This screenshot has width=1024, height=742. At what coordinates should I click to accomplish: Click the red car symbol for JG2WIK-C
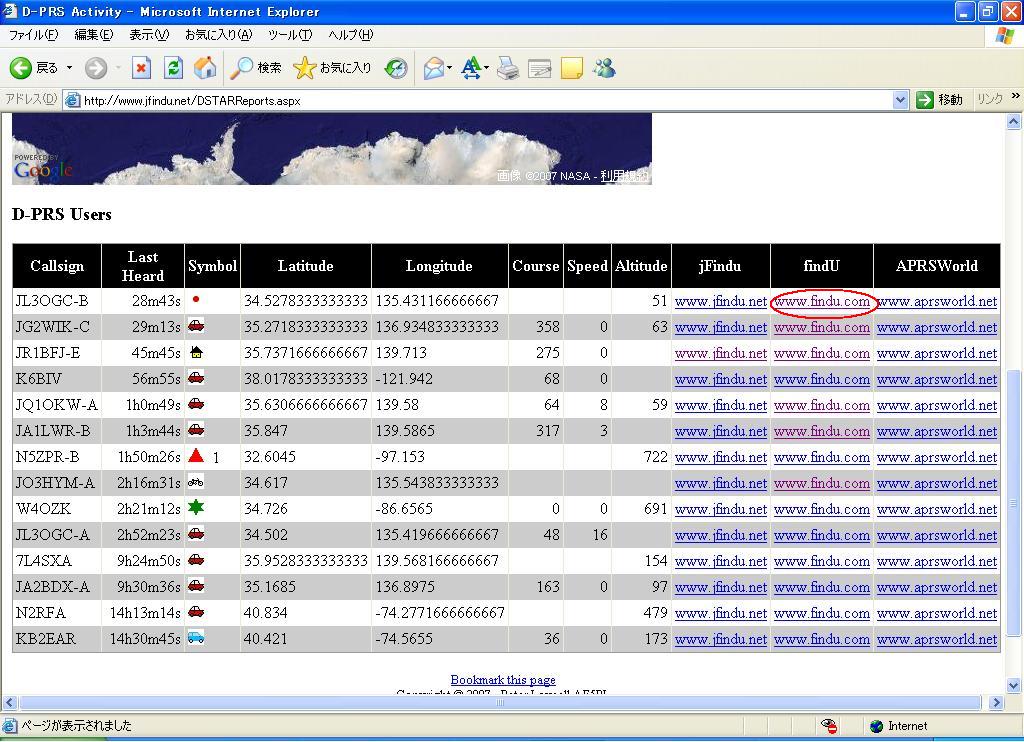(x=196, y=325)
